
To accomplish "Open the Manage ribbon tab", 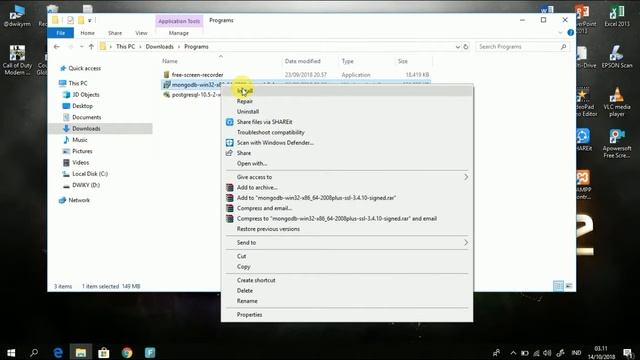I will point(179,33).
